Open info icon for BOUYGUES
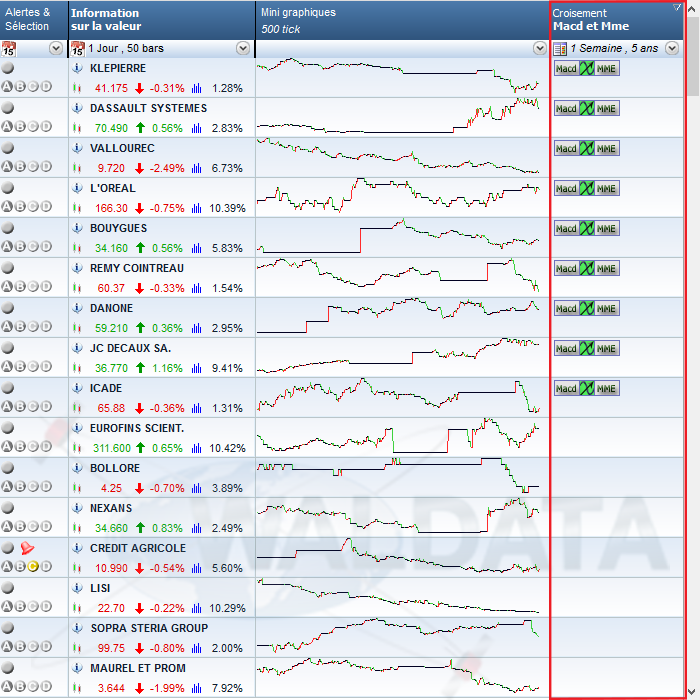The height and width of the screenshot is (700, 700). click(x=77, y=228)
